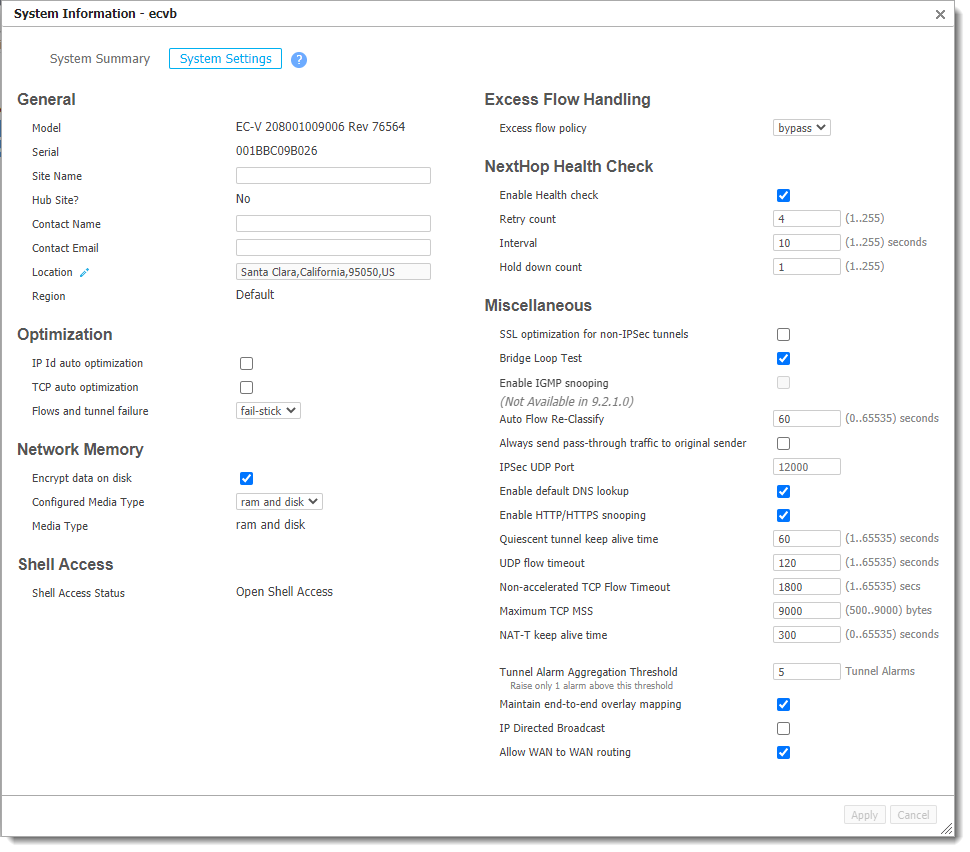Switch to the System Summary tab
Screen dimensions: 970x852
click(100, 58)
